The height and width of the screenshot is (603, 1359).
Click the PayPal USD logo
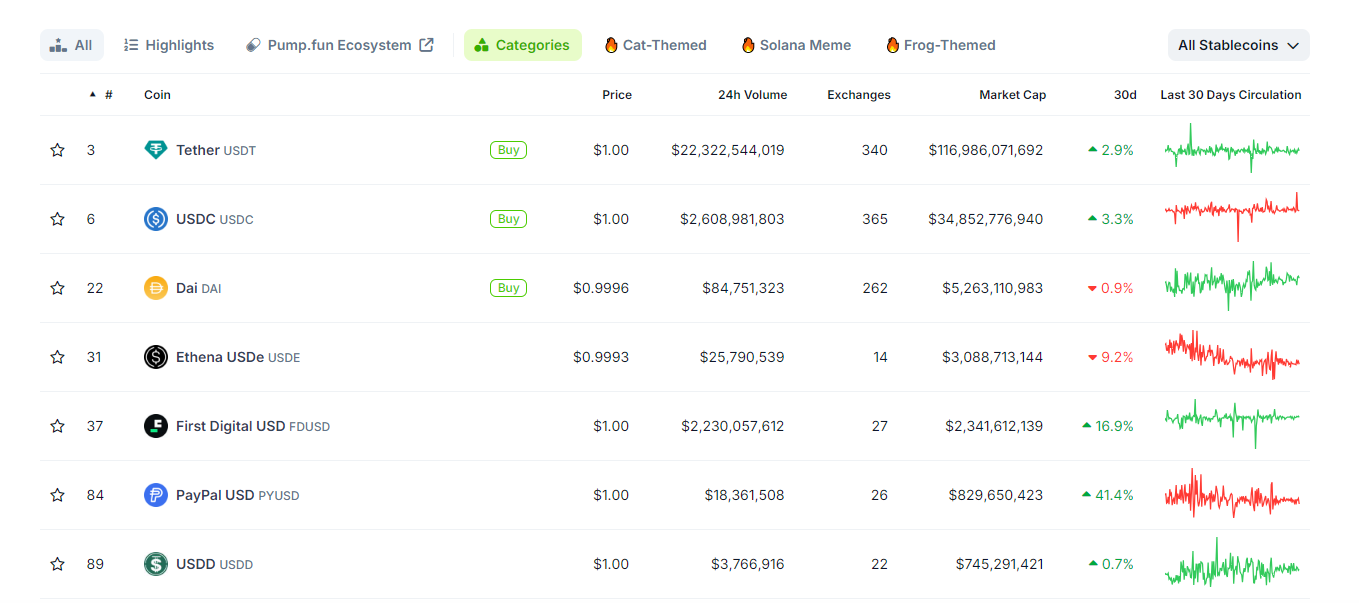(156, 495)
